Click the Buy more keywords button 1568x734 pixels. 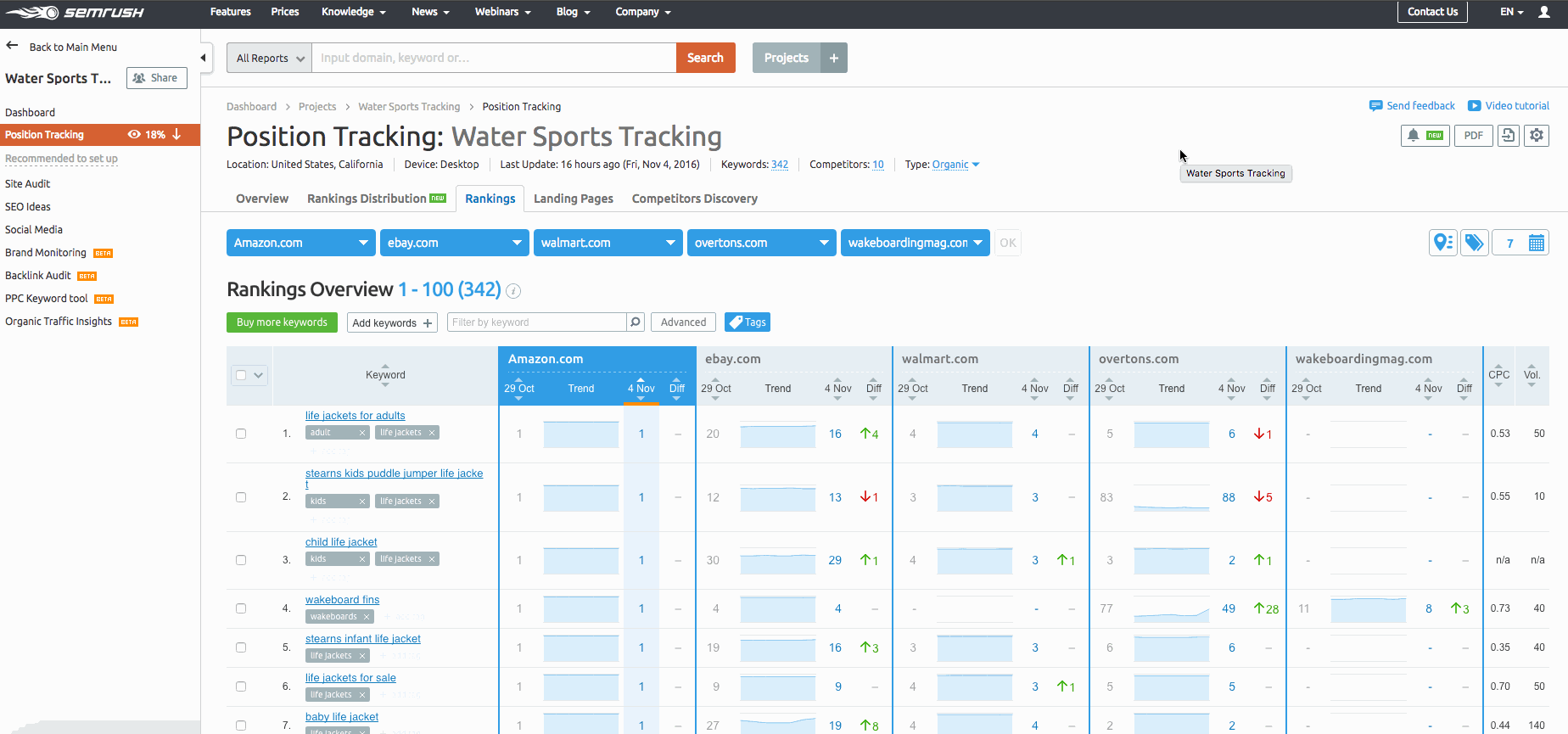pyautogui.click(x=282, y=322)
